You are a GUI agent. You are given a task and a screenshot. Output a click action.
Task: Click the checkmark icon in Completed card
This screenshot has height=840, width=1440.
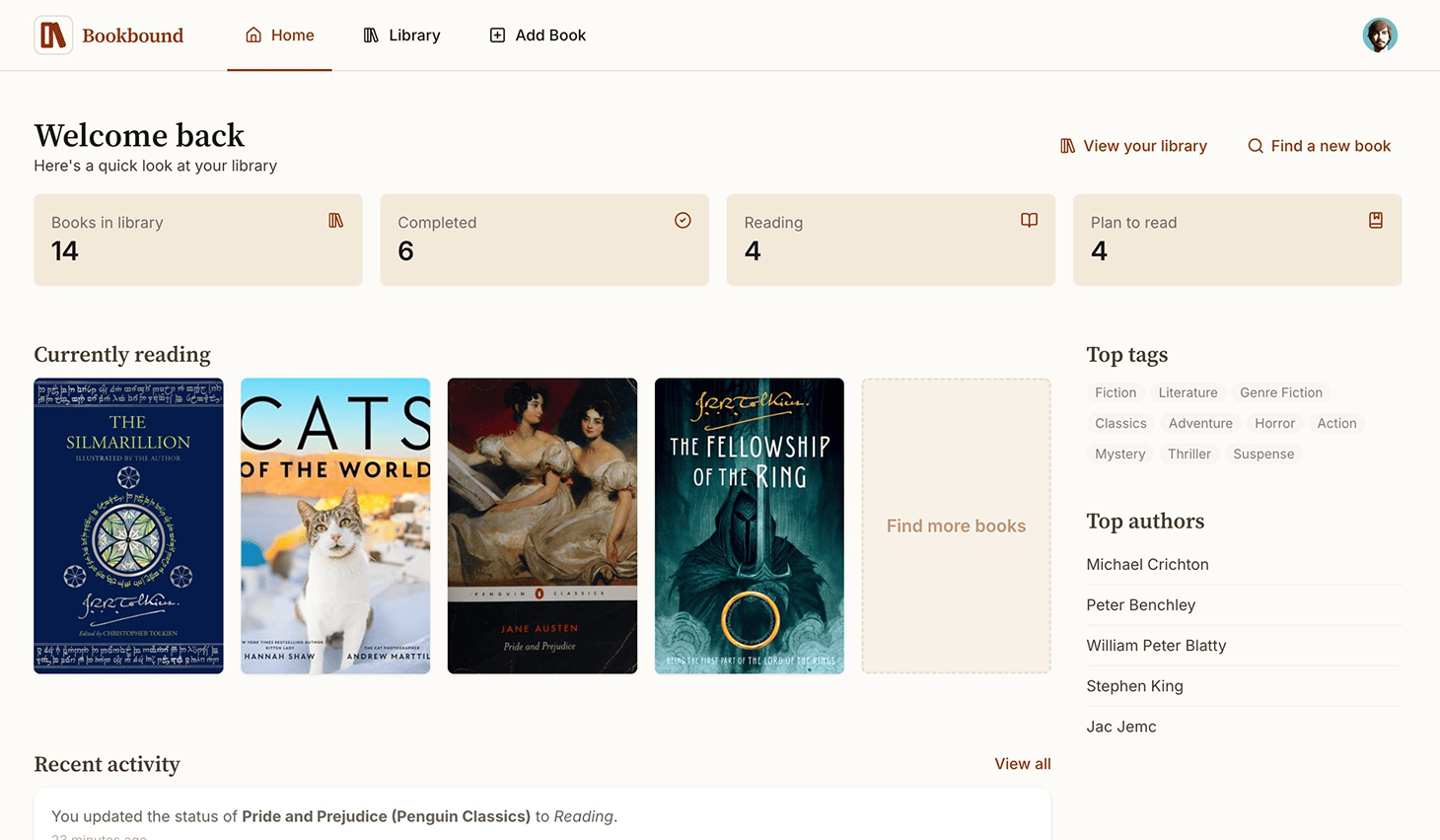683,221
